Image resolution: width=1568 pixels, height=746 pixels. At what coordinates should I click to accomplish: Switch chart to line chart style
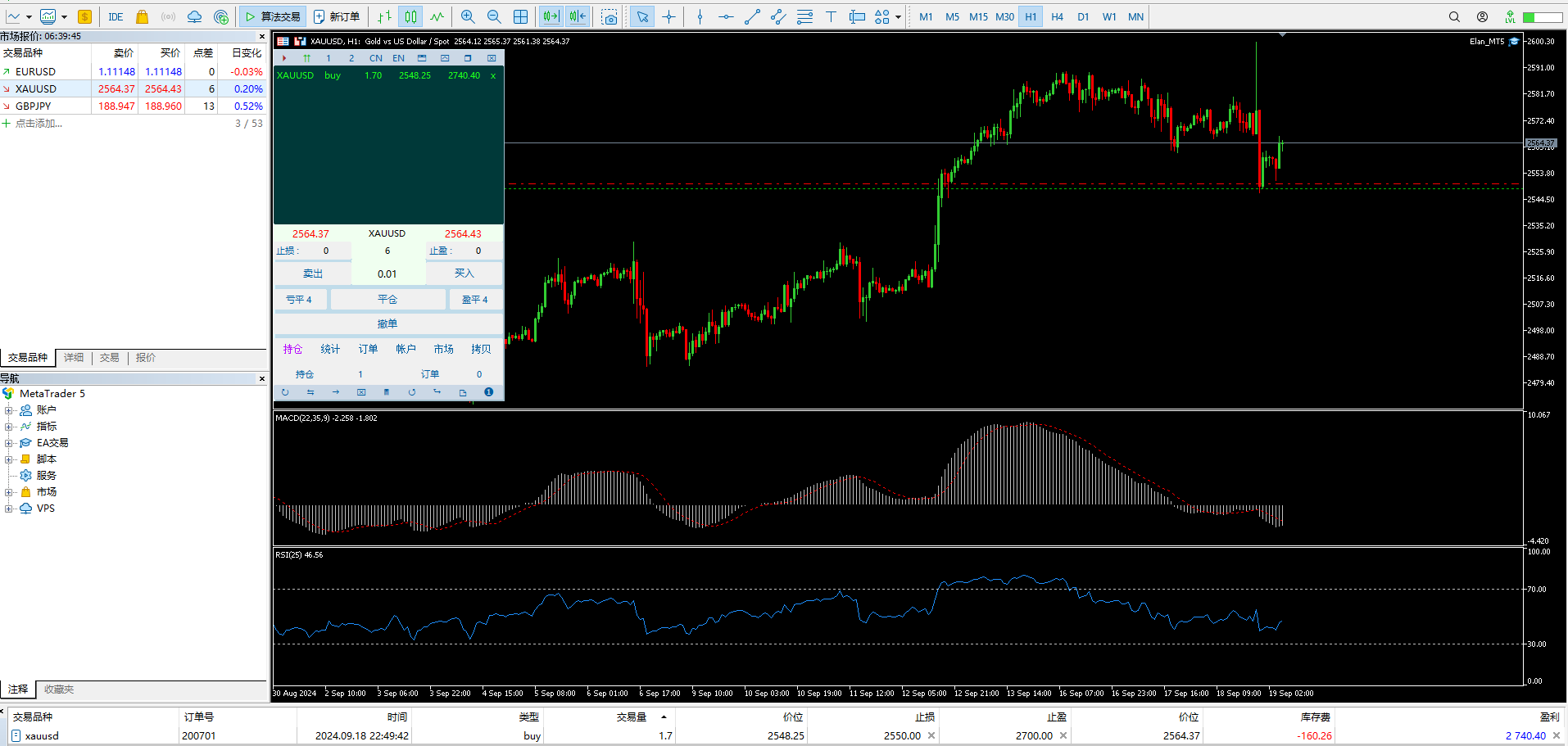(x=437, y=16)
